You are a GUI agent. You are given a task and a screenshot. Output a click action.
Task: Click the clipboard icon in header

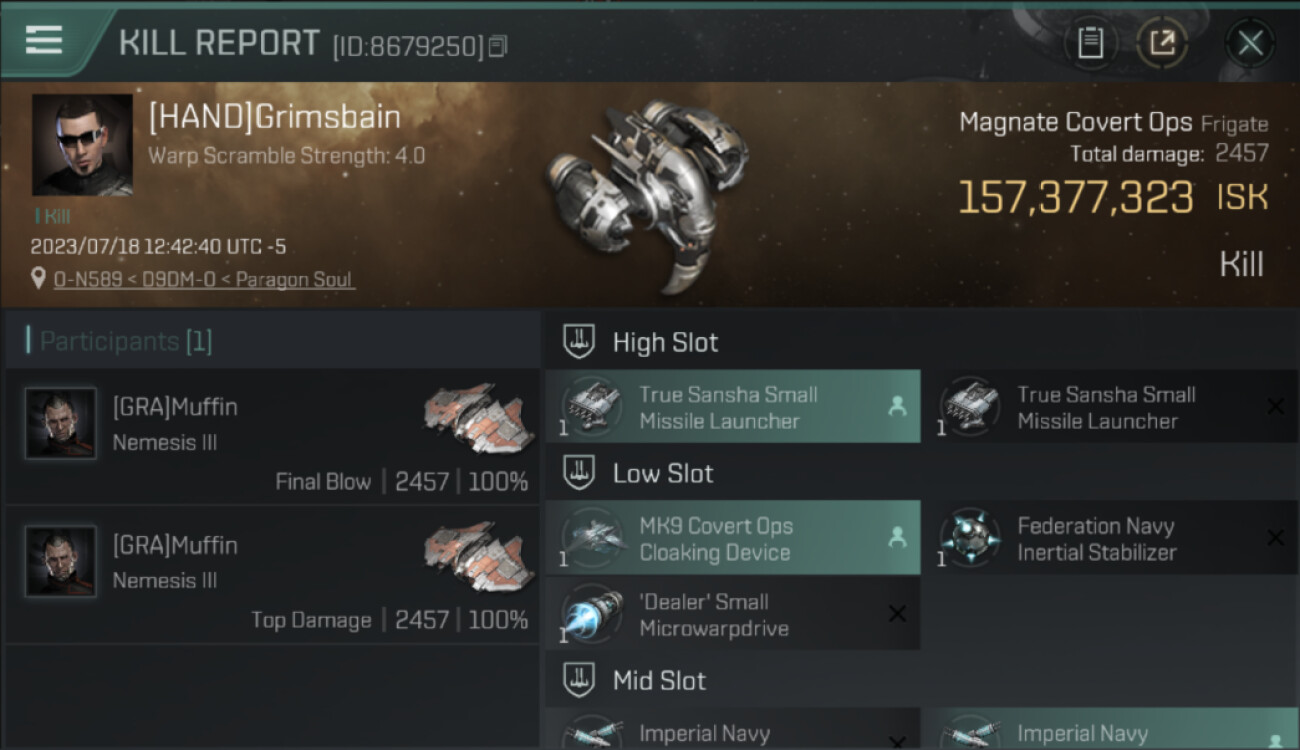click(1090, 42)
